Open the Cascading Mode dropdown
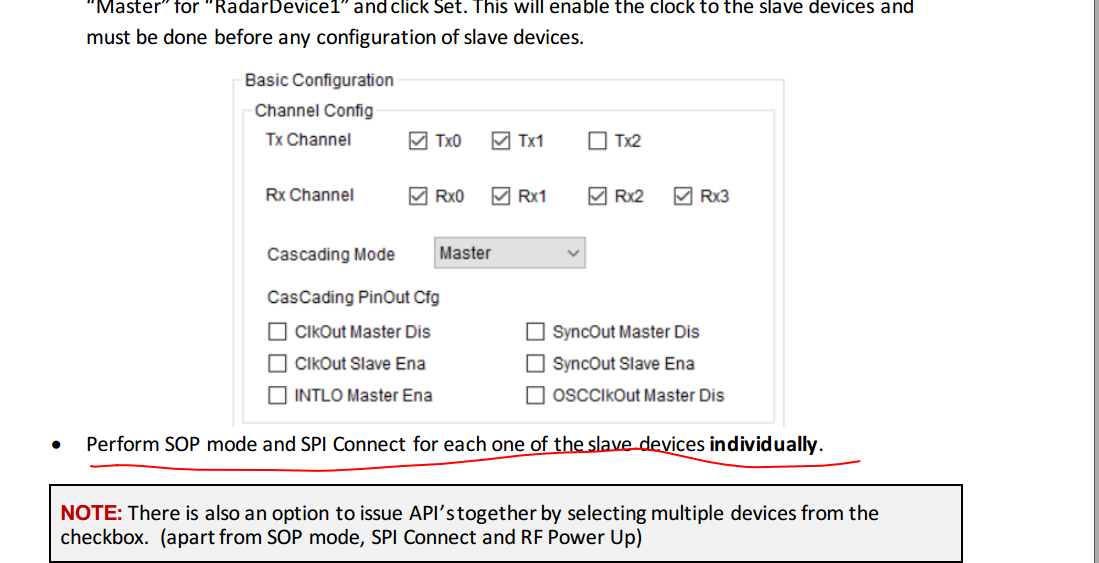This screenshot has height=563, width=1099. pyautogui.click(x=510, y=253)
